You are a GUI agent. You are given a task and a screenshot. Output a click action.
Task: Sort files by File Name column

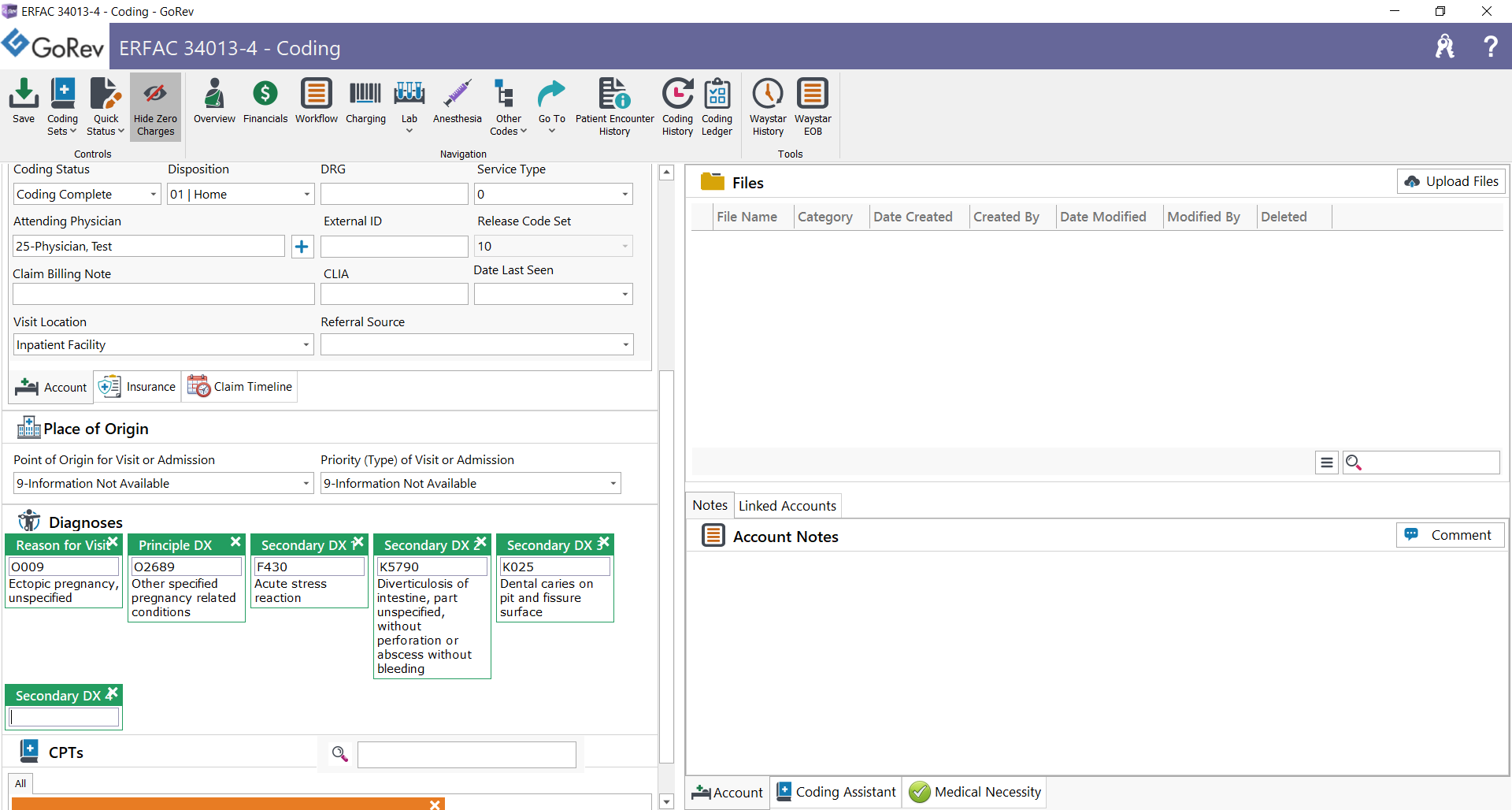pos(747,217)
